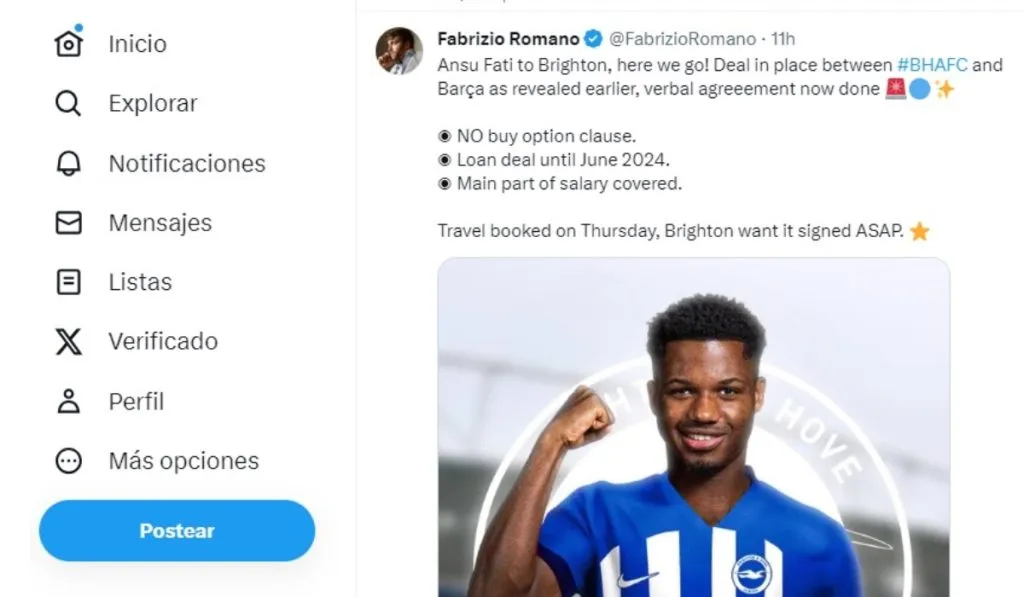The width and height of the screenshot is (1024, 597).
Task: Open the Inicio menu label
Action: point(137,44)
